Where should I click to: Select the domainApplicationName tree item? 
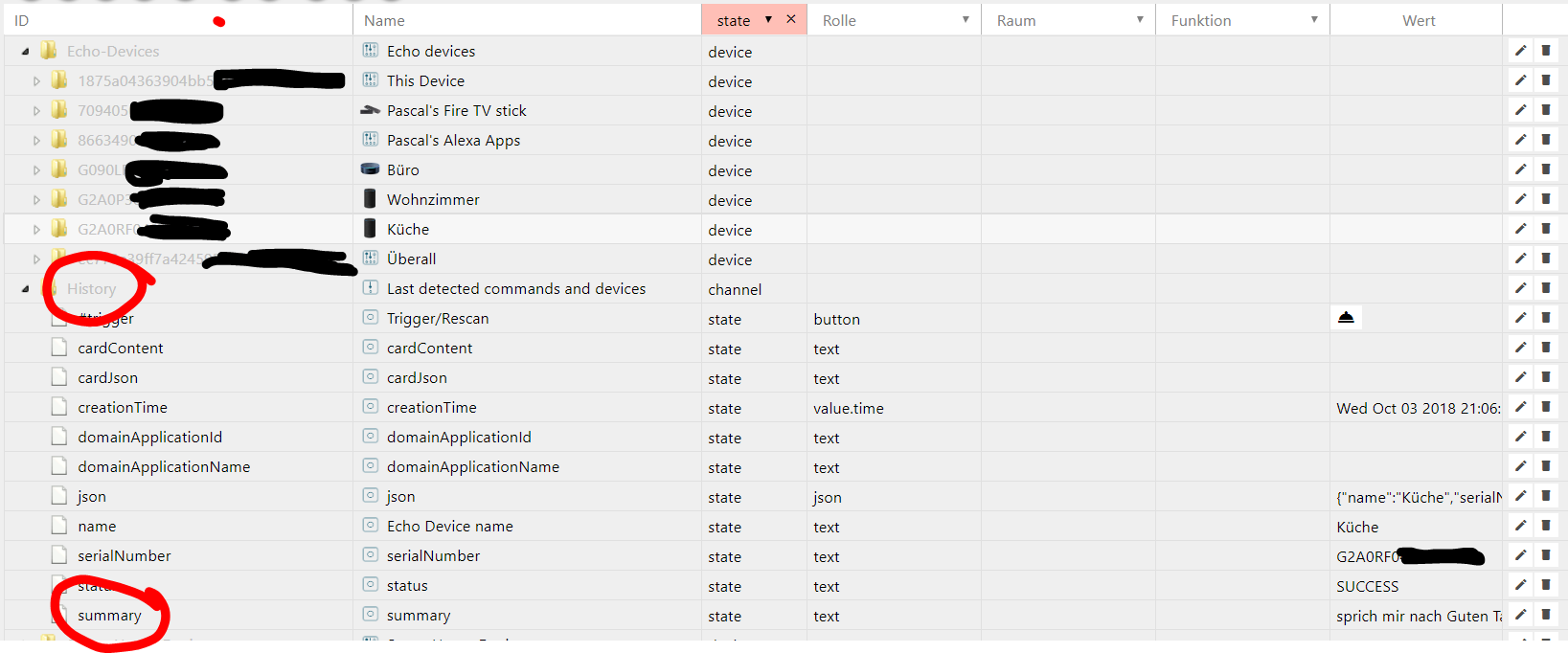[164, 466]
